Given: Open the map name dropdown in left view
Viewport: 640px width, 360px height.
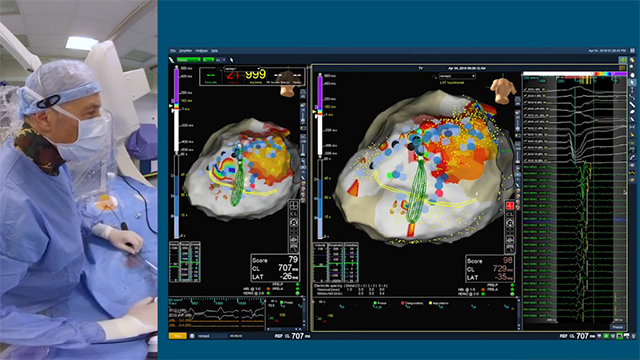Looking at the screenshot, I should coord(242,69).
